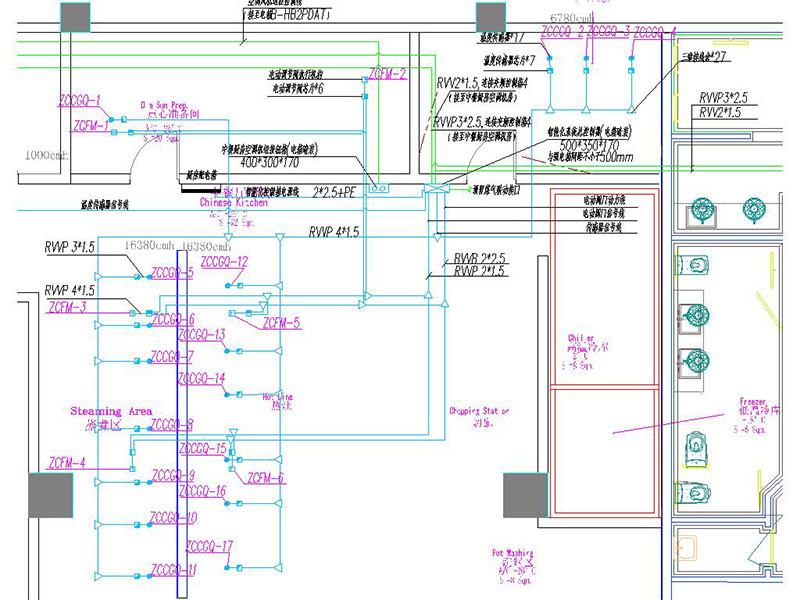Select the Pot Washing room label
The height and width of the screenshot is (600, 800).
pos(511,553)
